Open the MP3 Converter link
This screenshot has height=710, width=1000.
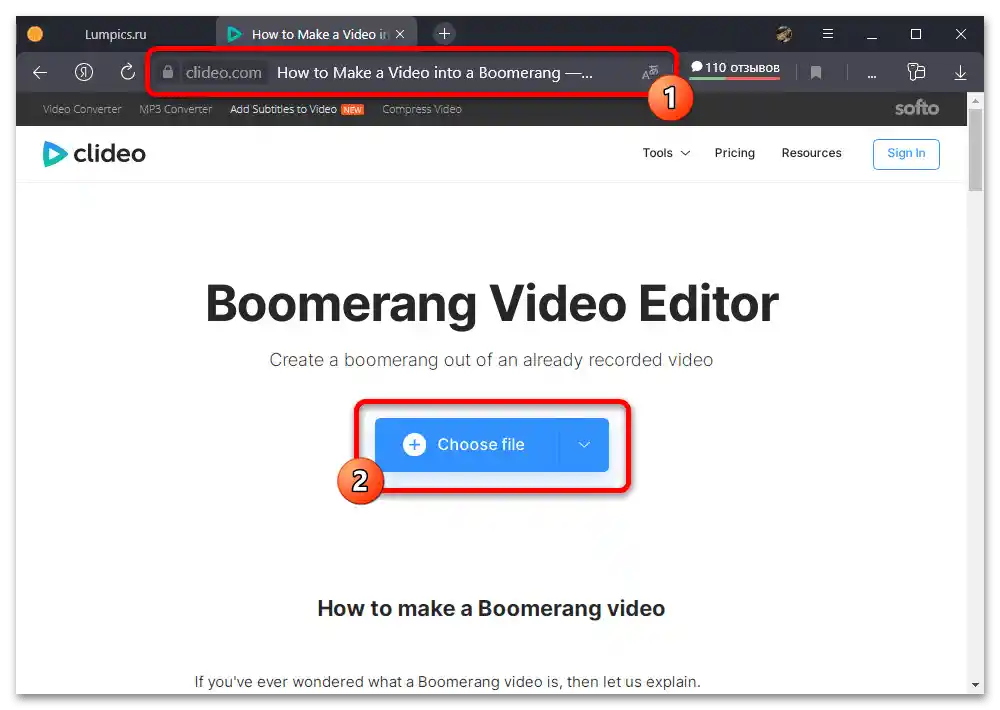pos(175,109)
